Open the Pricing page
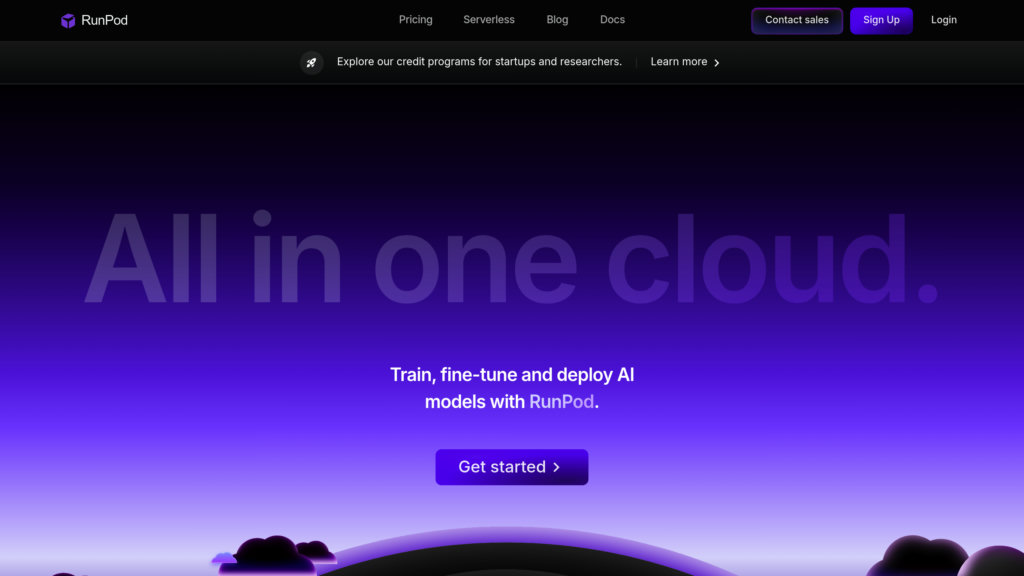 point(416,20)
